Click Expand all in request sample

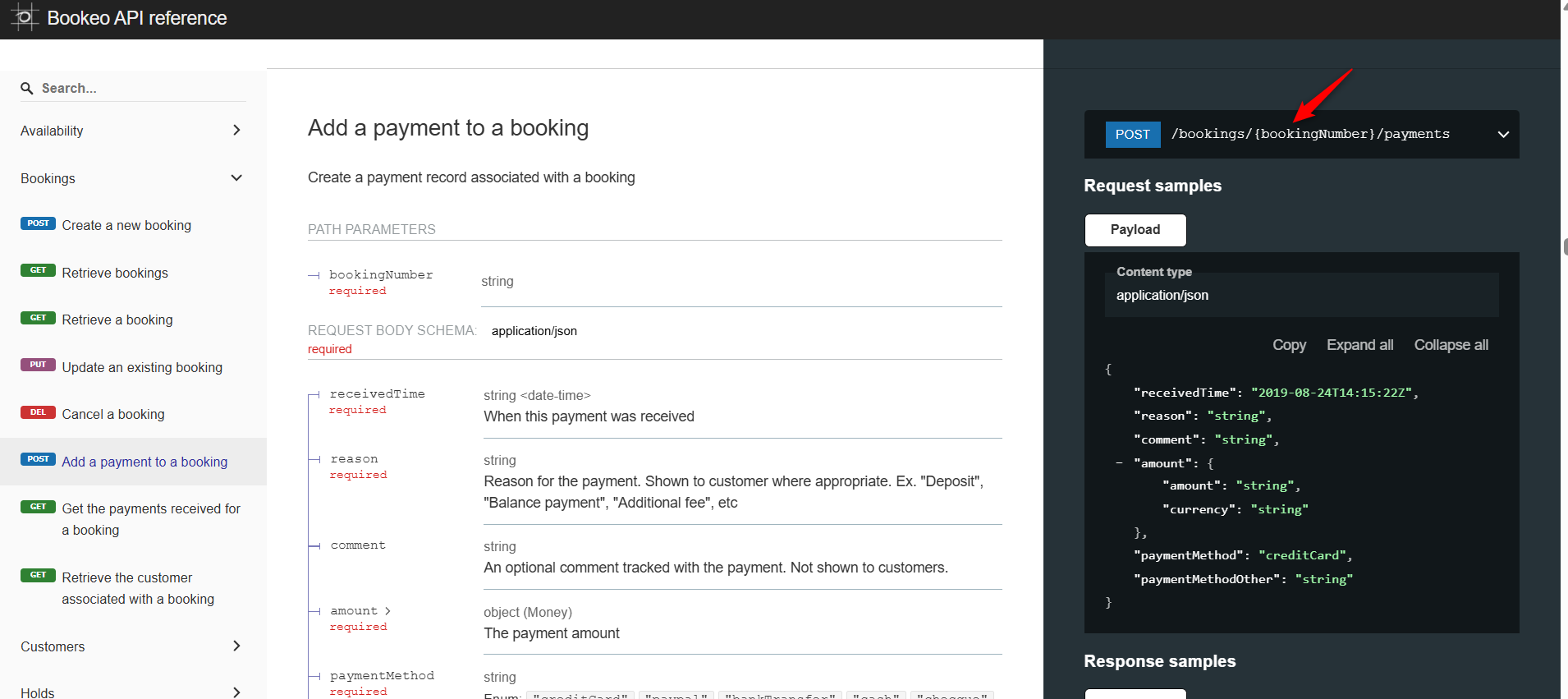click(1359, 345)
